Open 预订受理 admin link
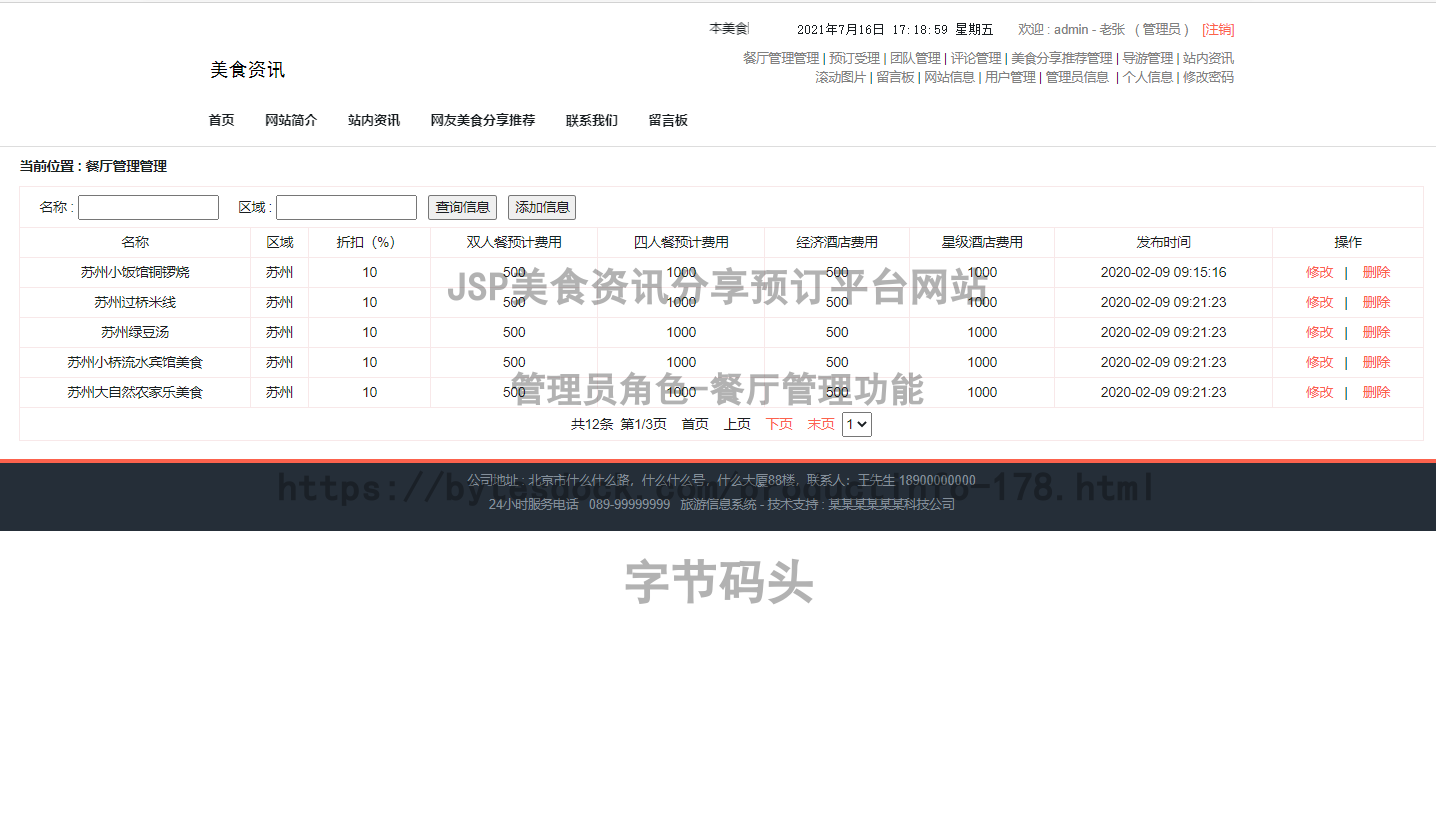Image resolution: width=1436 pixels, height=826 pixels. (x=855, y=58)
